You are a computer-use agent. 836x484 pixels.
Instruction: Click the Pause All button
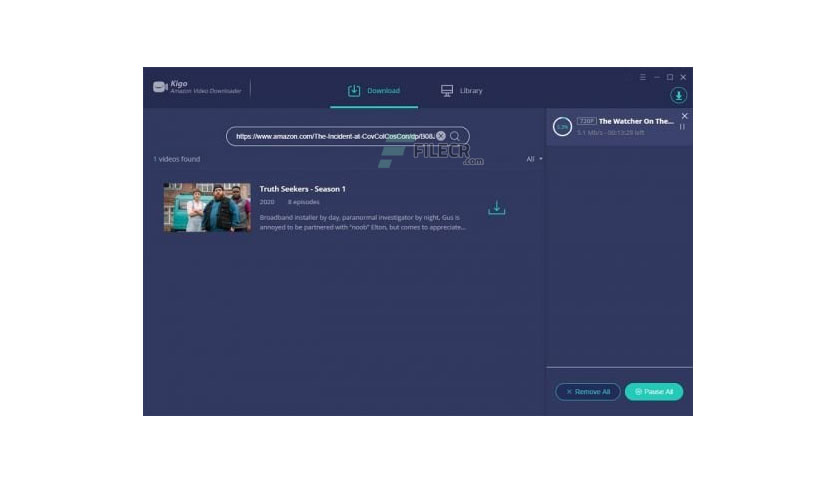click(x=654, y=392)
